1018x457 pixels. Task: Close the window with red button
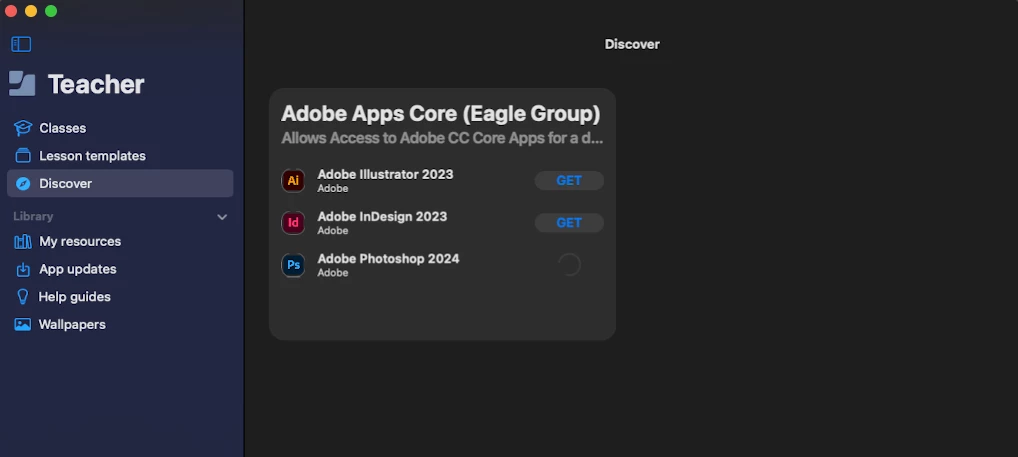[x=10, y=11]
